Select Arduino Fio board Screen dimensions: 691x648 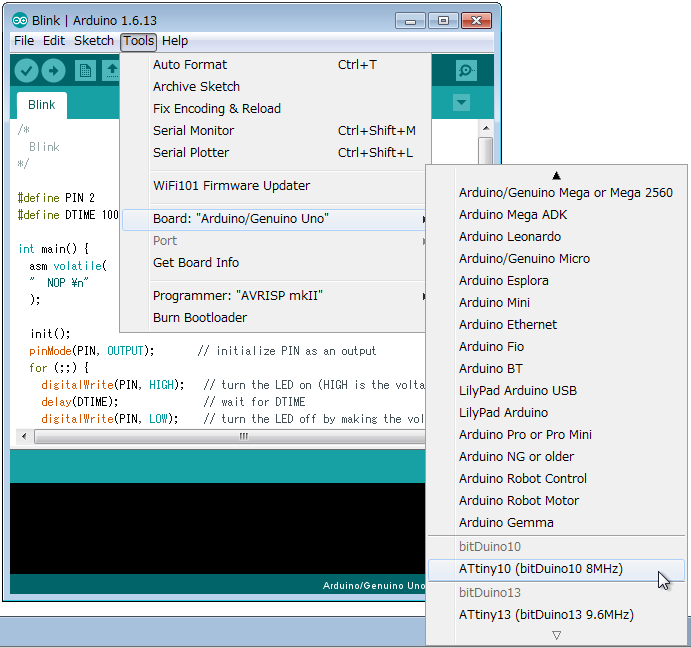click(557, 347)
